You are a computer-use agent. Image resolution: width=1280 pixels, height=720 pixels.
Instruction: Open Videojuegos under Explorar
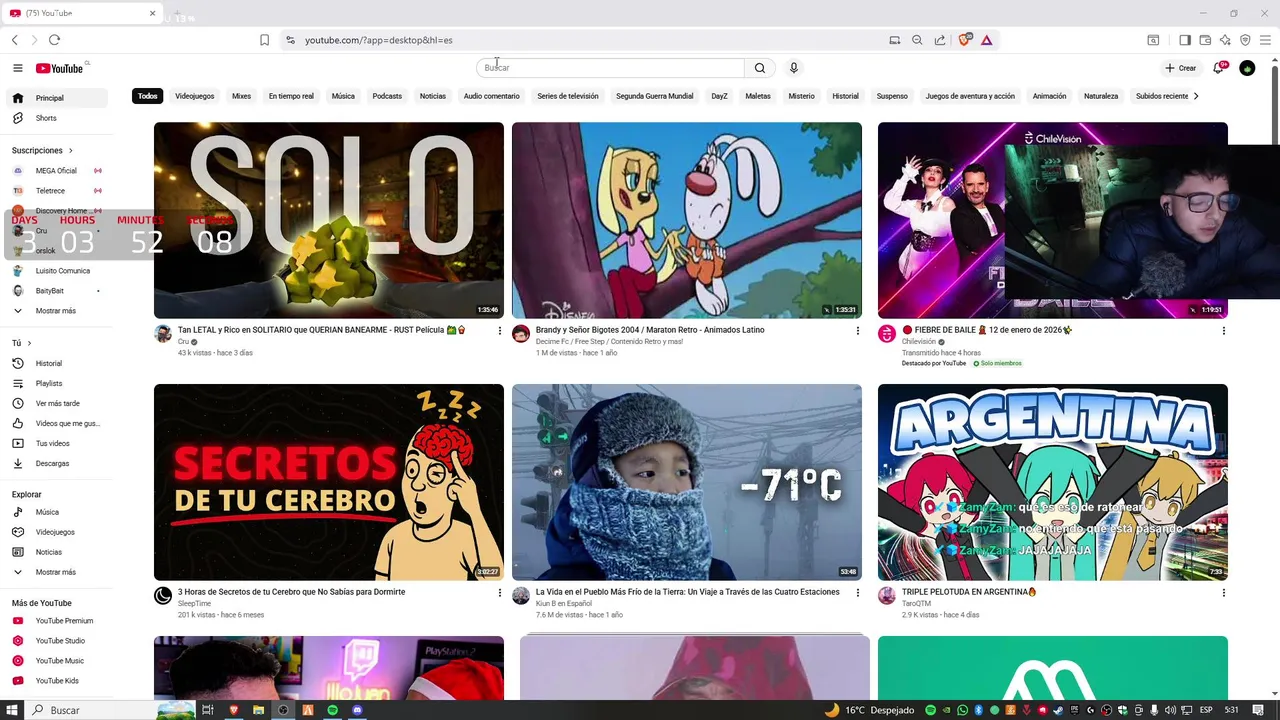(x=59, y=532)
